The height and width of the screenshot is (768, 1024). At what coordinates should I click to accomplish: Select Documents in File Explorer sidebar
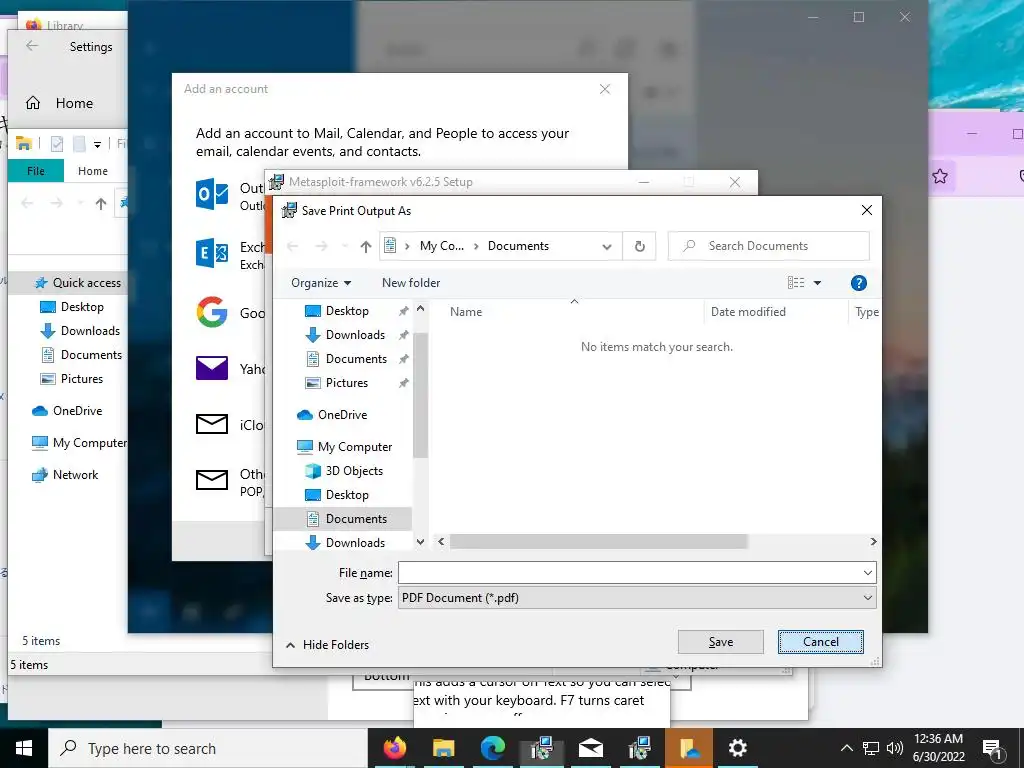(81, 355)
